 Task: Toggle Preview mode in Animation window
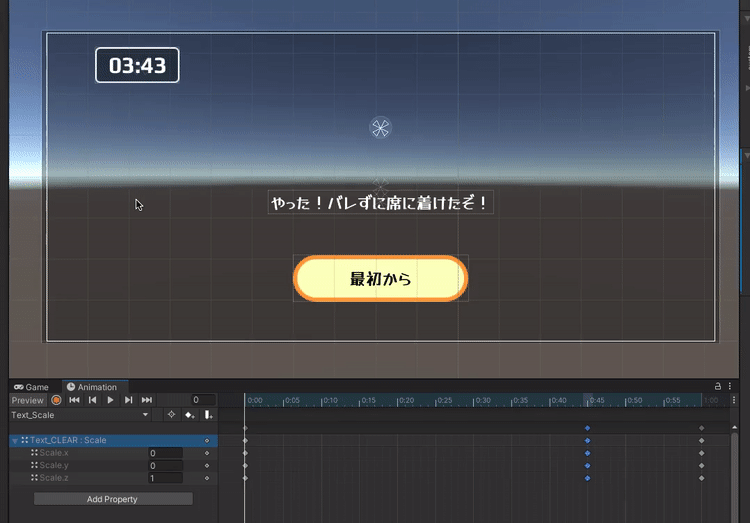[x=27, y=401]
